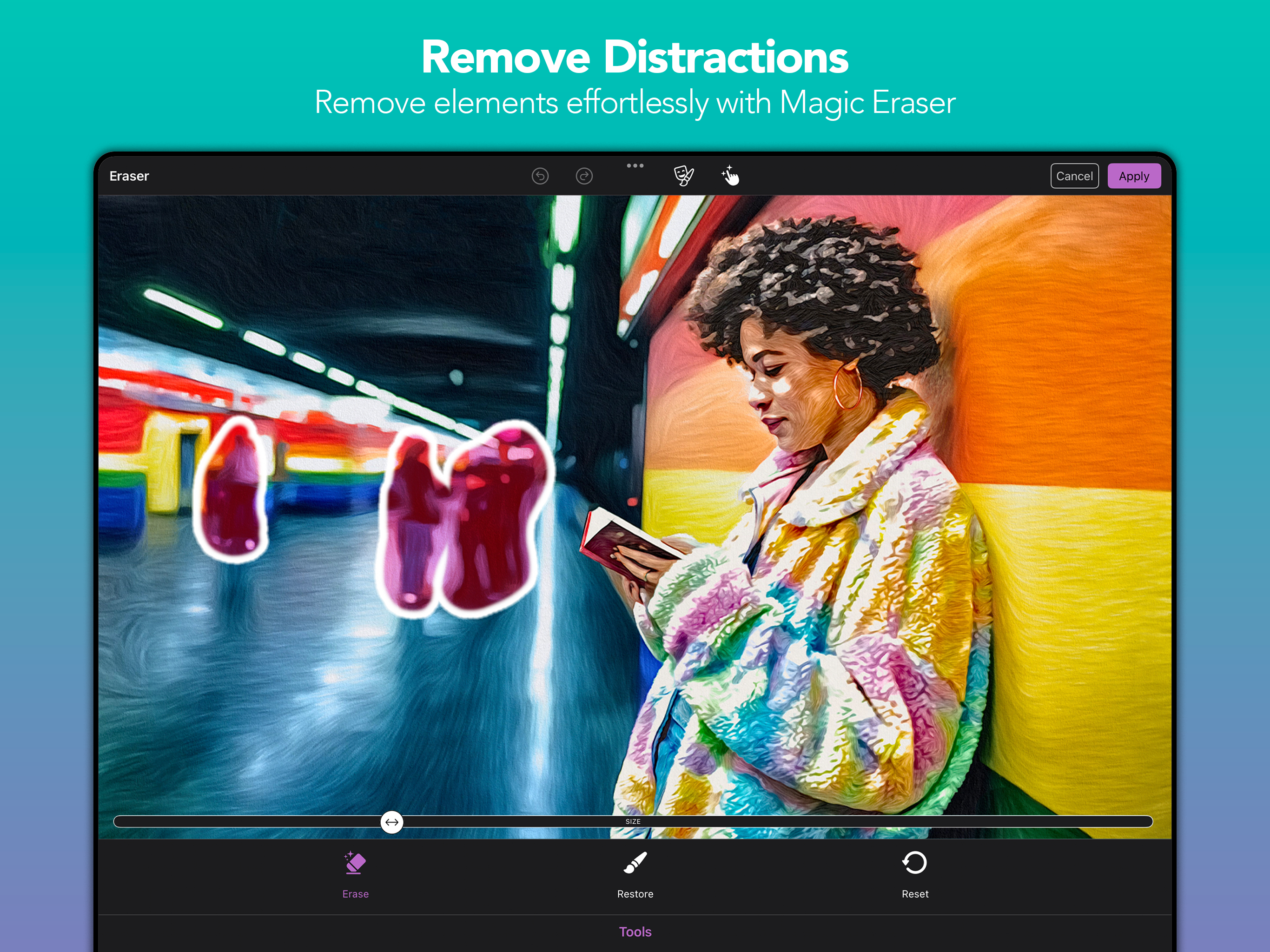Select the Erase tool
Screen dimensions: 1270x952
(356, 875)
